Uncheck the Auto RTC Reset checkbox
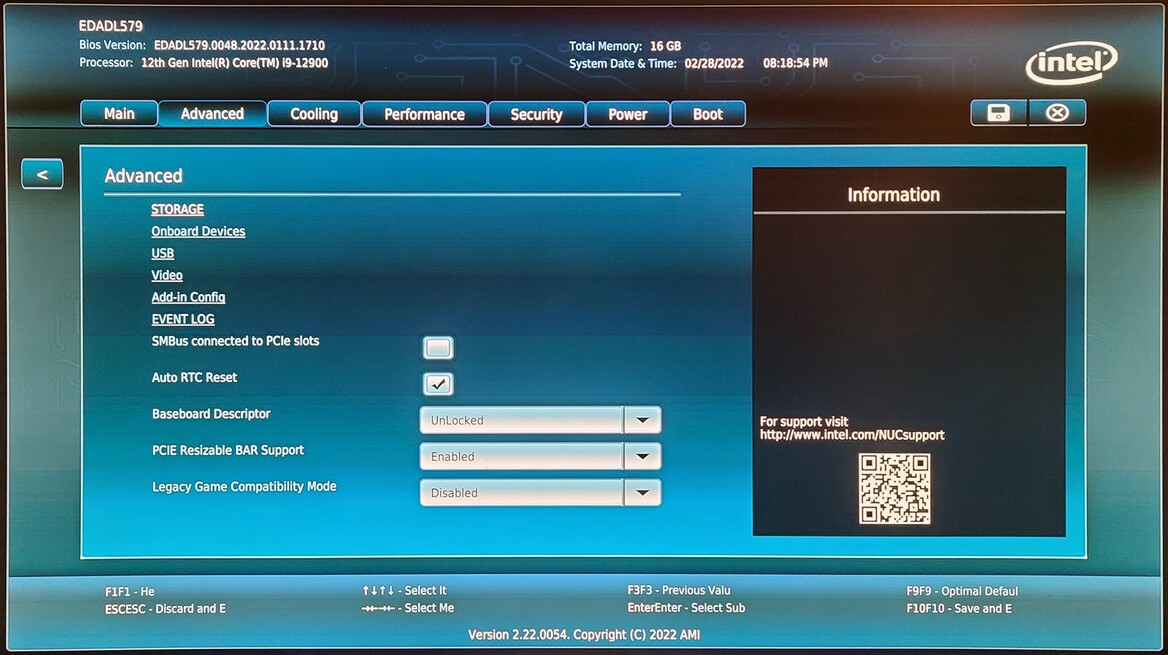Screen dimensions: 1168x655 437,384
